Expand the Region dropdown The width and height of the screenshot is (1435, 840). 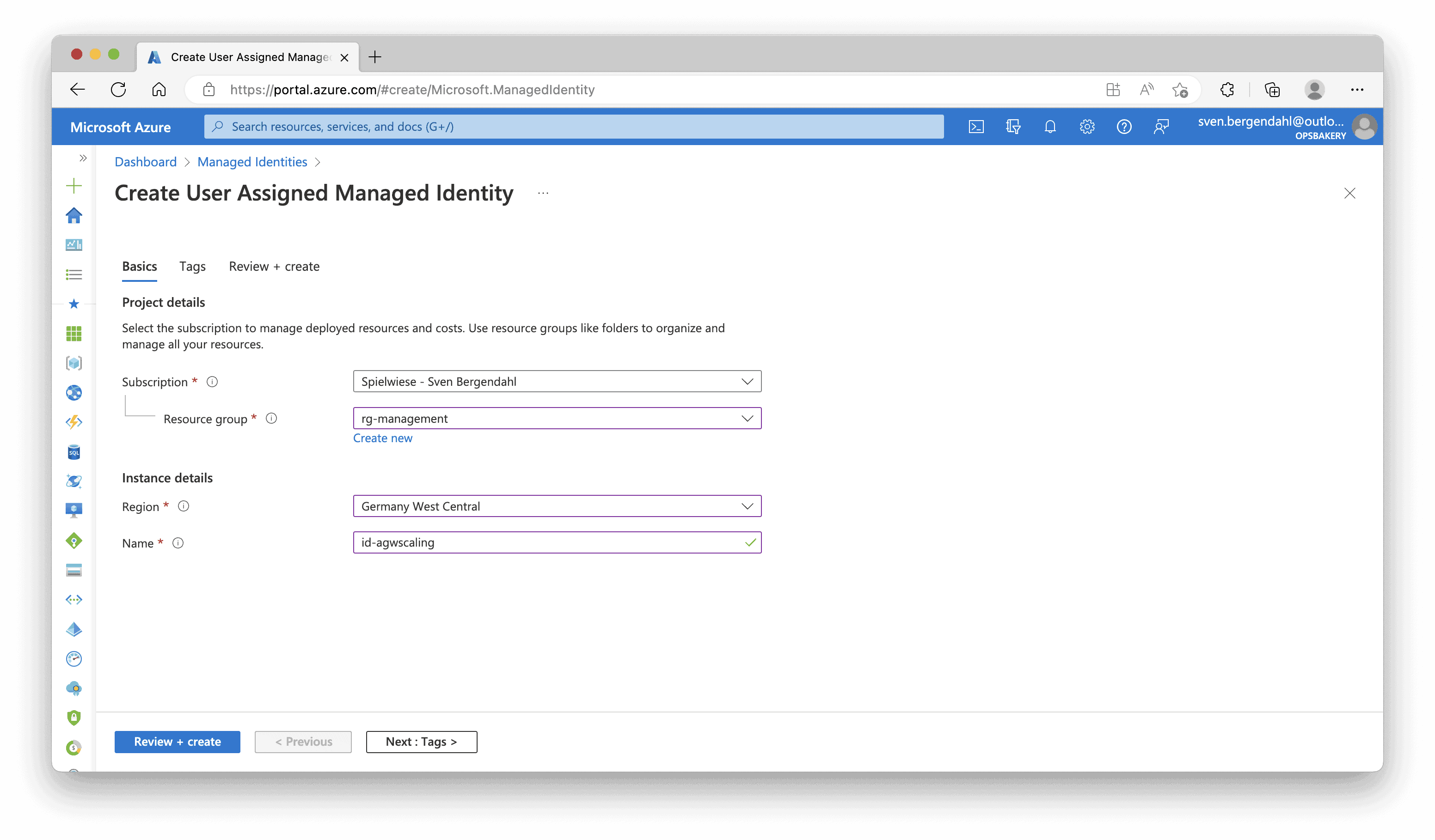point(557,506)
